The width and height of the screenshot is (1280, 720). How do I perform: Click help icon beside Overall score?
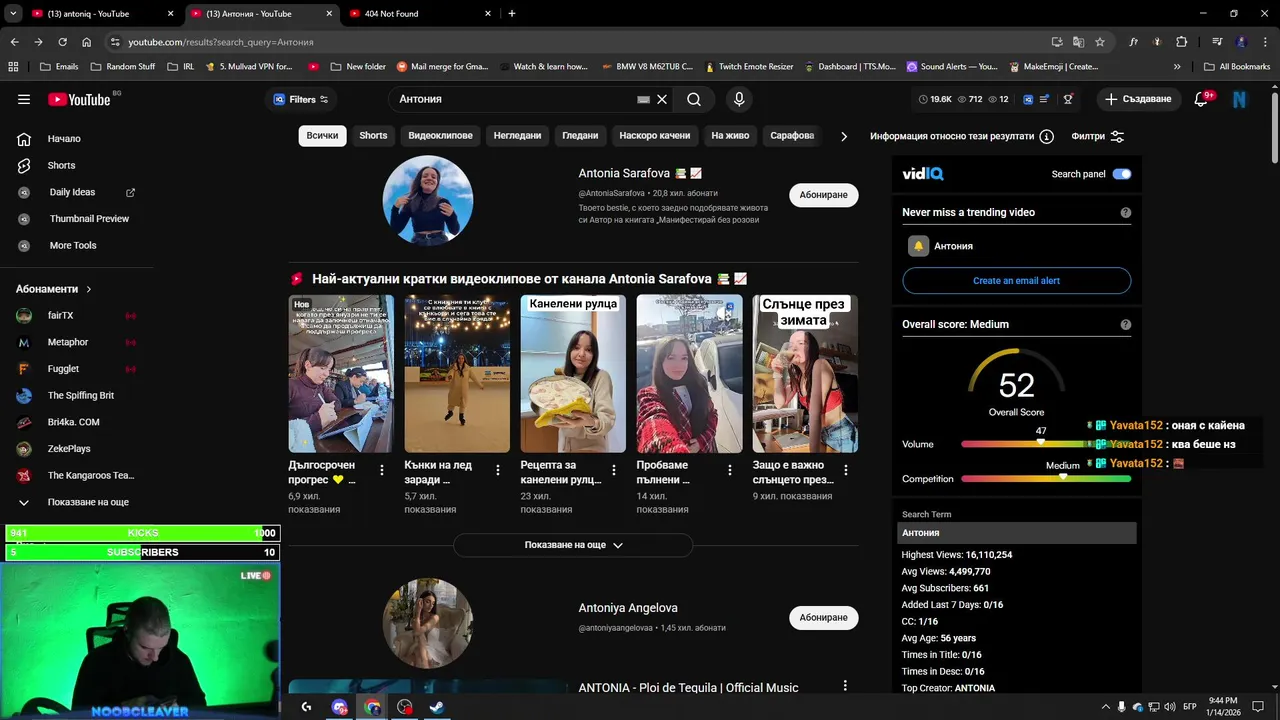tap(1126, 324)
